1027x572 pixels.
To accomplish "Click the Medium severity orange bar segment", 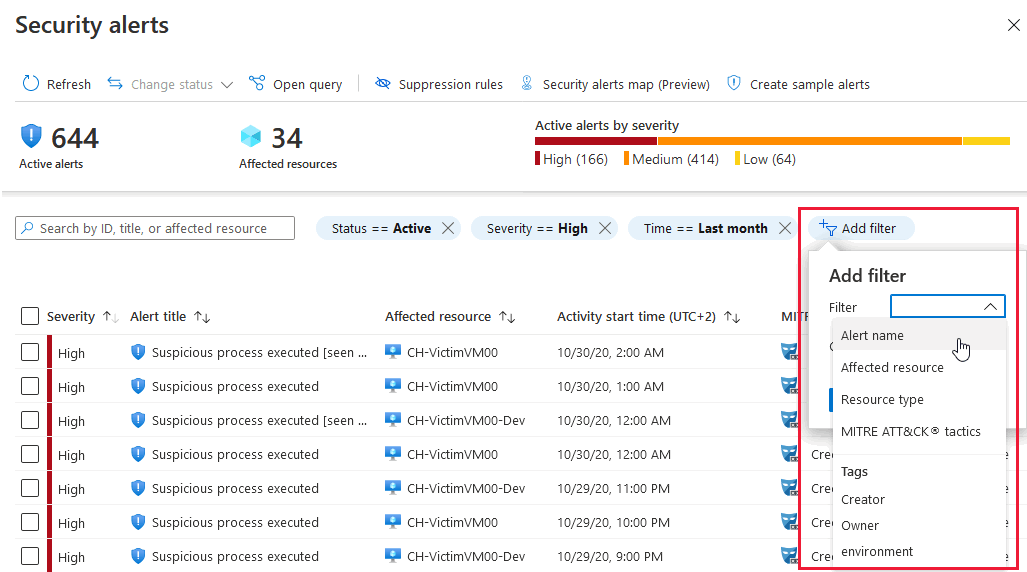I will pos(809,141).
